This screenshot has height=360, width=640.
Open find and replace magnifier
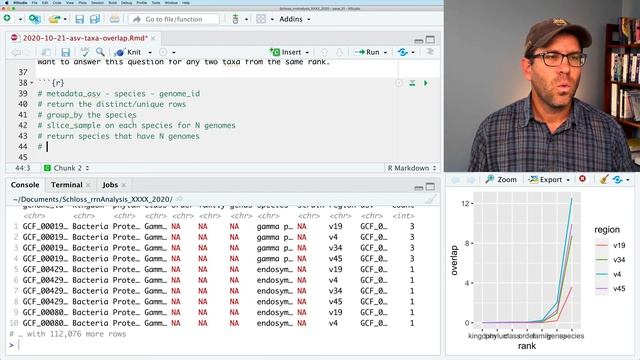[x=100, y=52]
